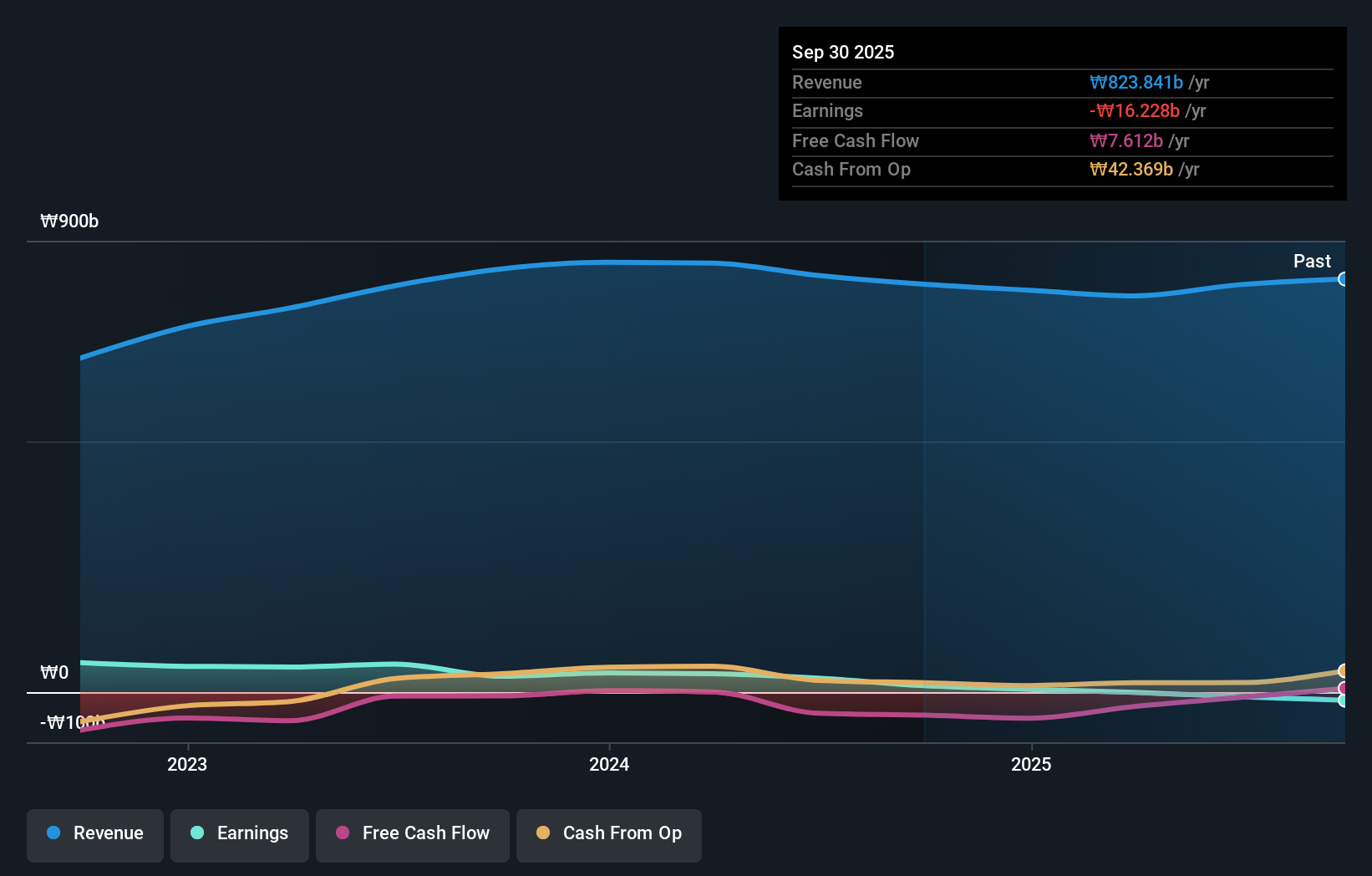
Task: Select the pink Free Cash Flow endpoint marker
Action: click(1343, 689)
